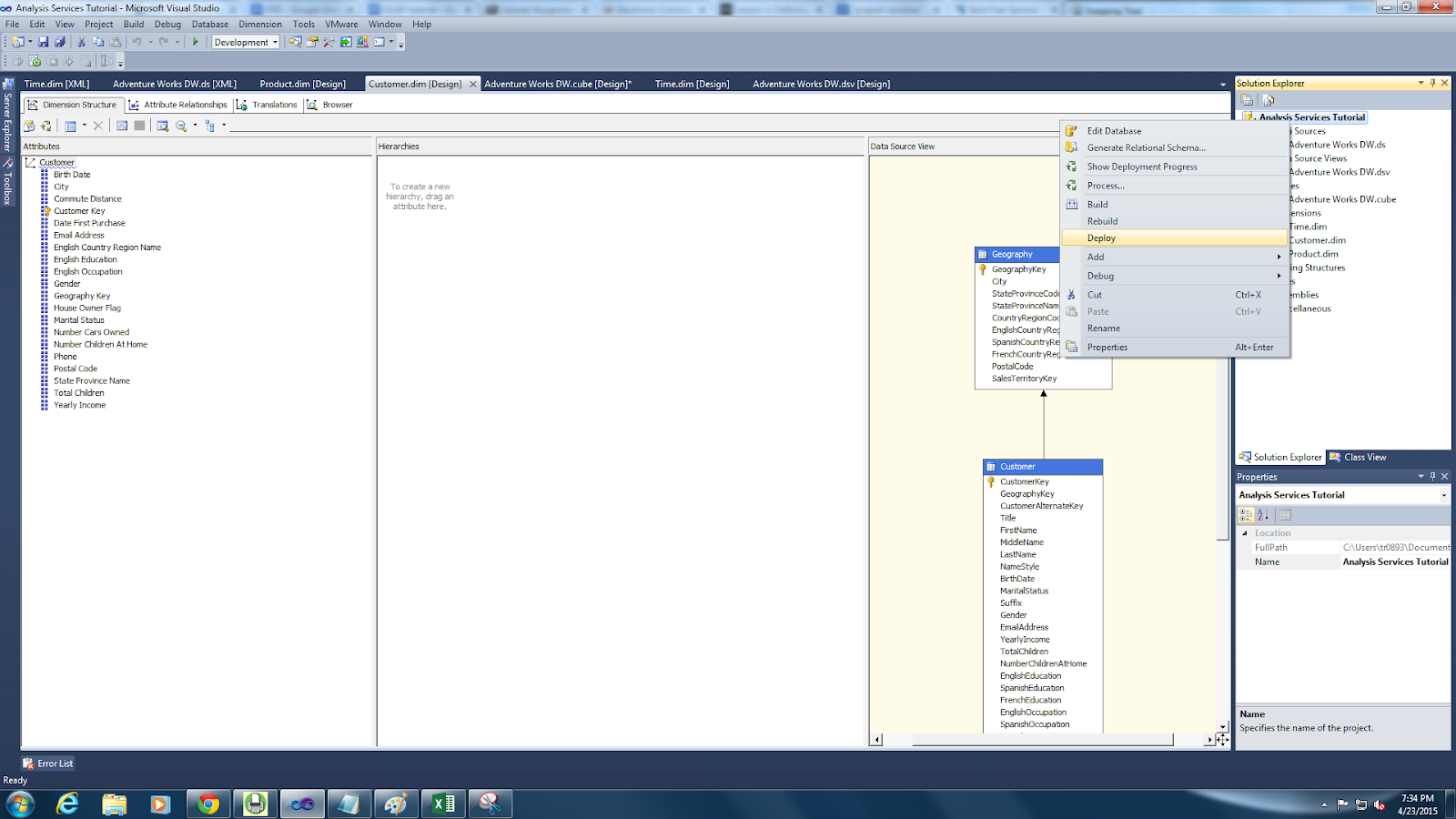Click the Copy toolbar icon
The width and height of the screenshot is (1456, 819).
coord(98,42)
